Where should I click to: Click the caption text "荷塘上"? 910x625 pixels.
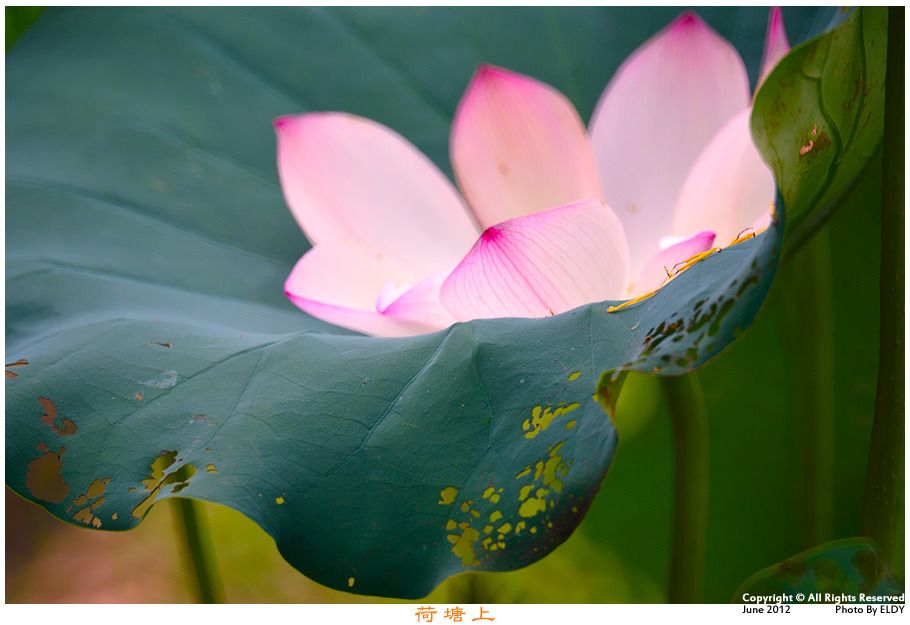click(x=454, y=614)
